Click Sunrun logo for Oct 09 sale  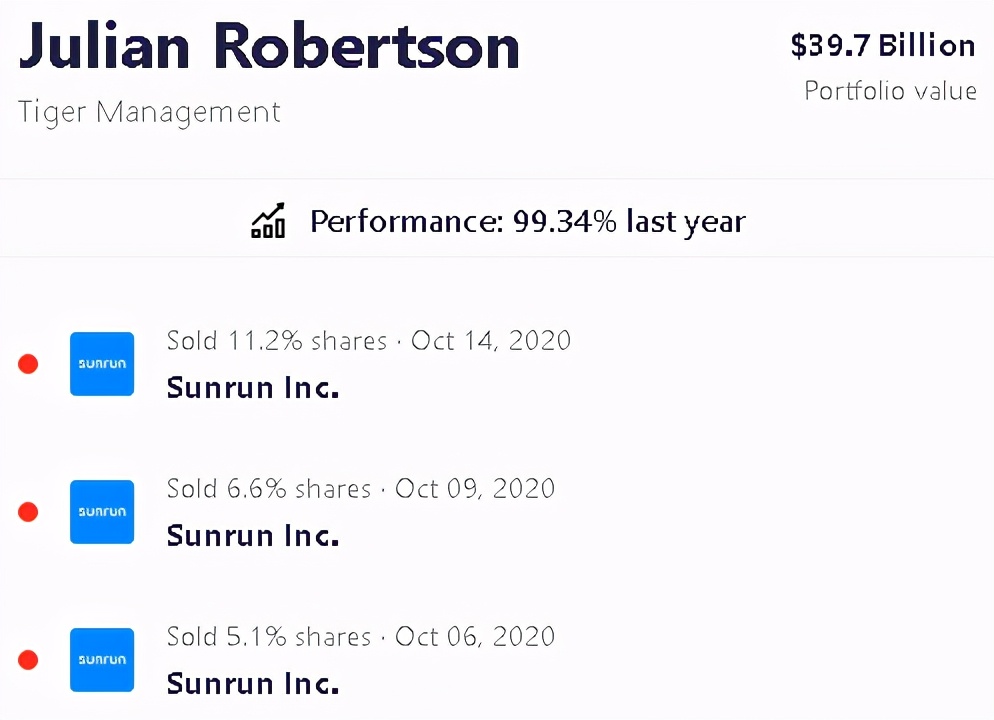pos(102,512)
